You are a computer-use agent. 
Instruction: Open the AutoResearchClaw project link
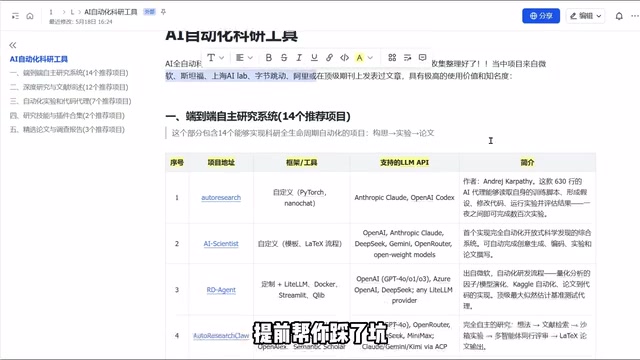[221, 336]
